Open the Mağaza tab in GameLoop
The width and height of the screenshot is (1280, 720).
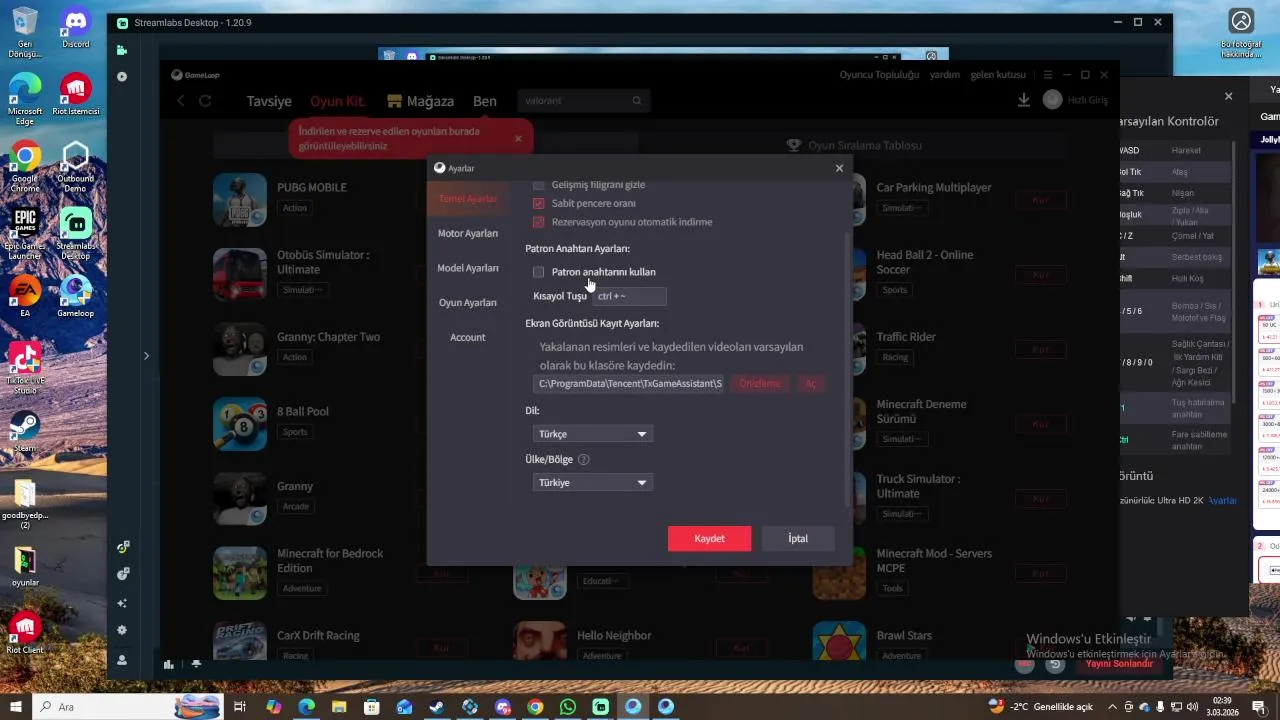pos(420,101)
